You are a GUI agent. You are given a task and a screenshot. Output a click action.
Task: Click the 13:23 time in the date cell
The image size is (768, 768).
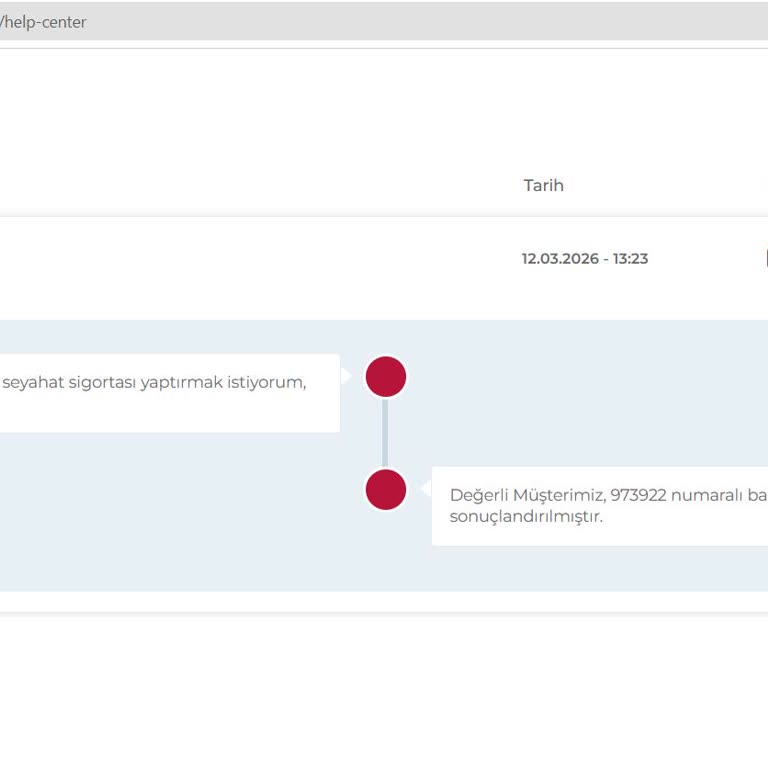pyautogui.click(x=630, y=259)
